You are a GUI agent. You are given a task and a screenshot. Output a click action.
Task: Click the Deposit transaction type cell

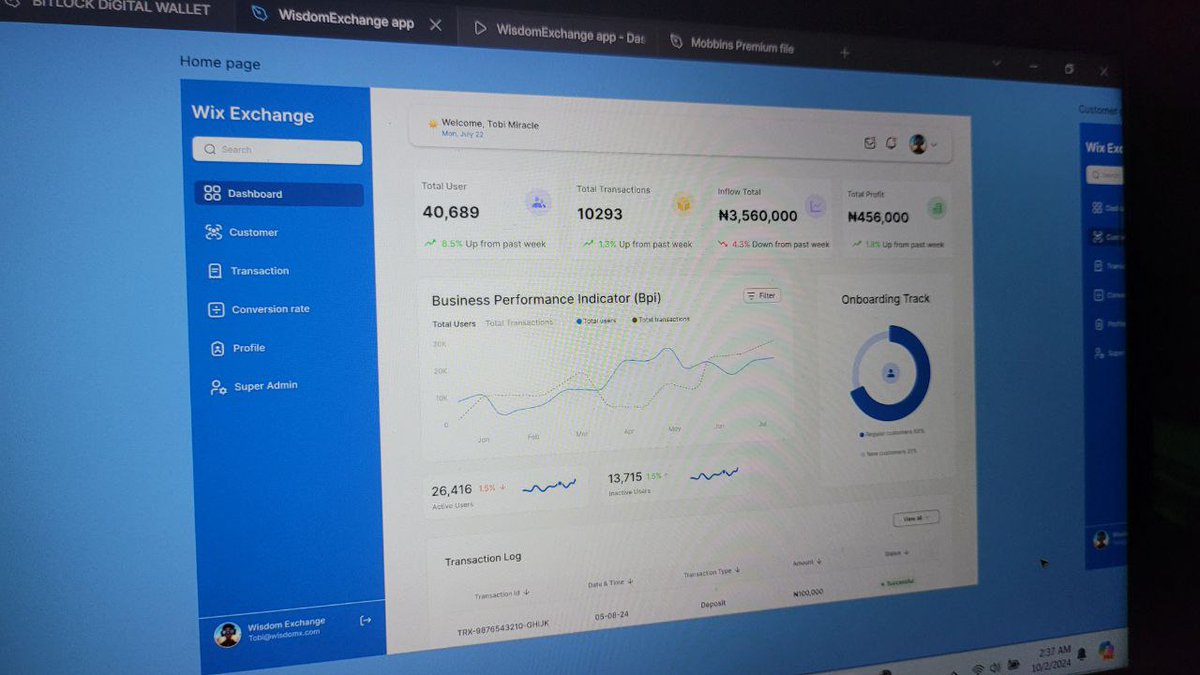(713, 604)
